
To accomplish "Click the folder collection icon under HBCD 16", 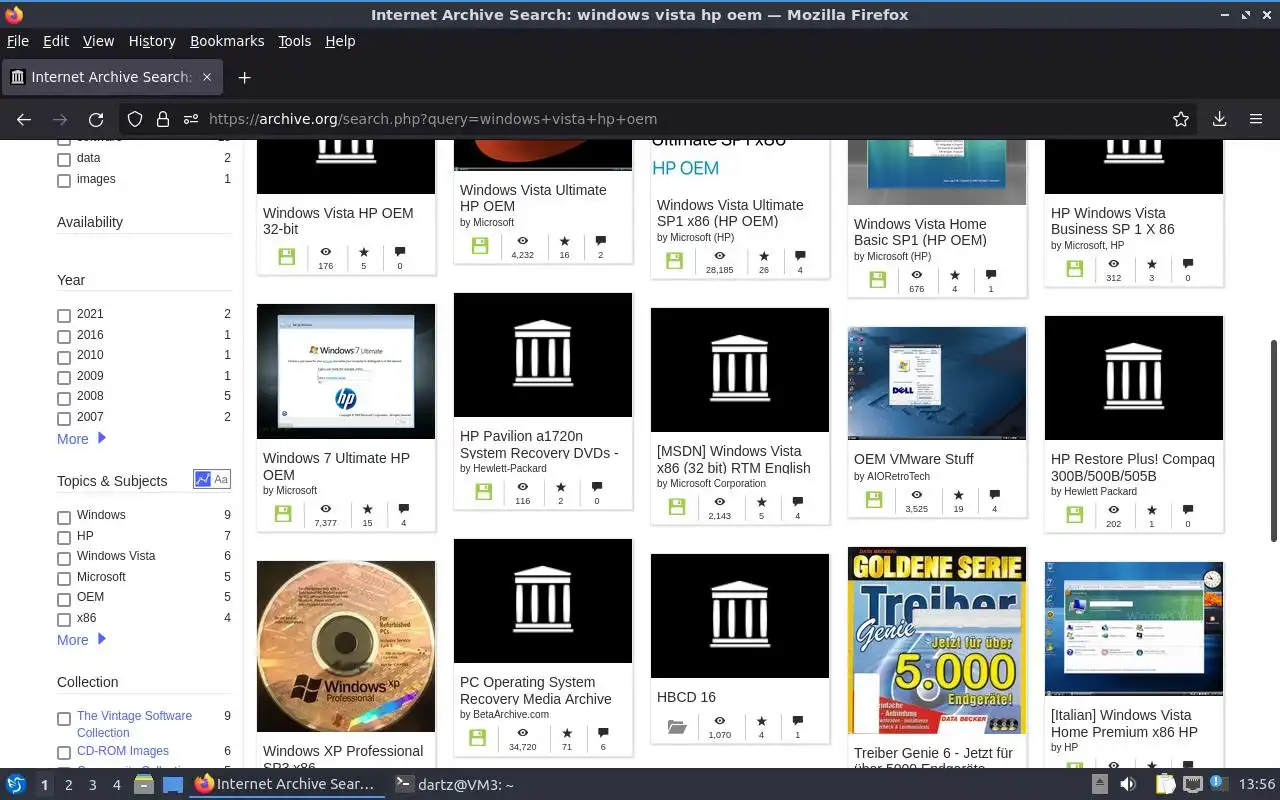I will [x=677, y=727].
